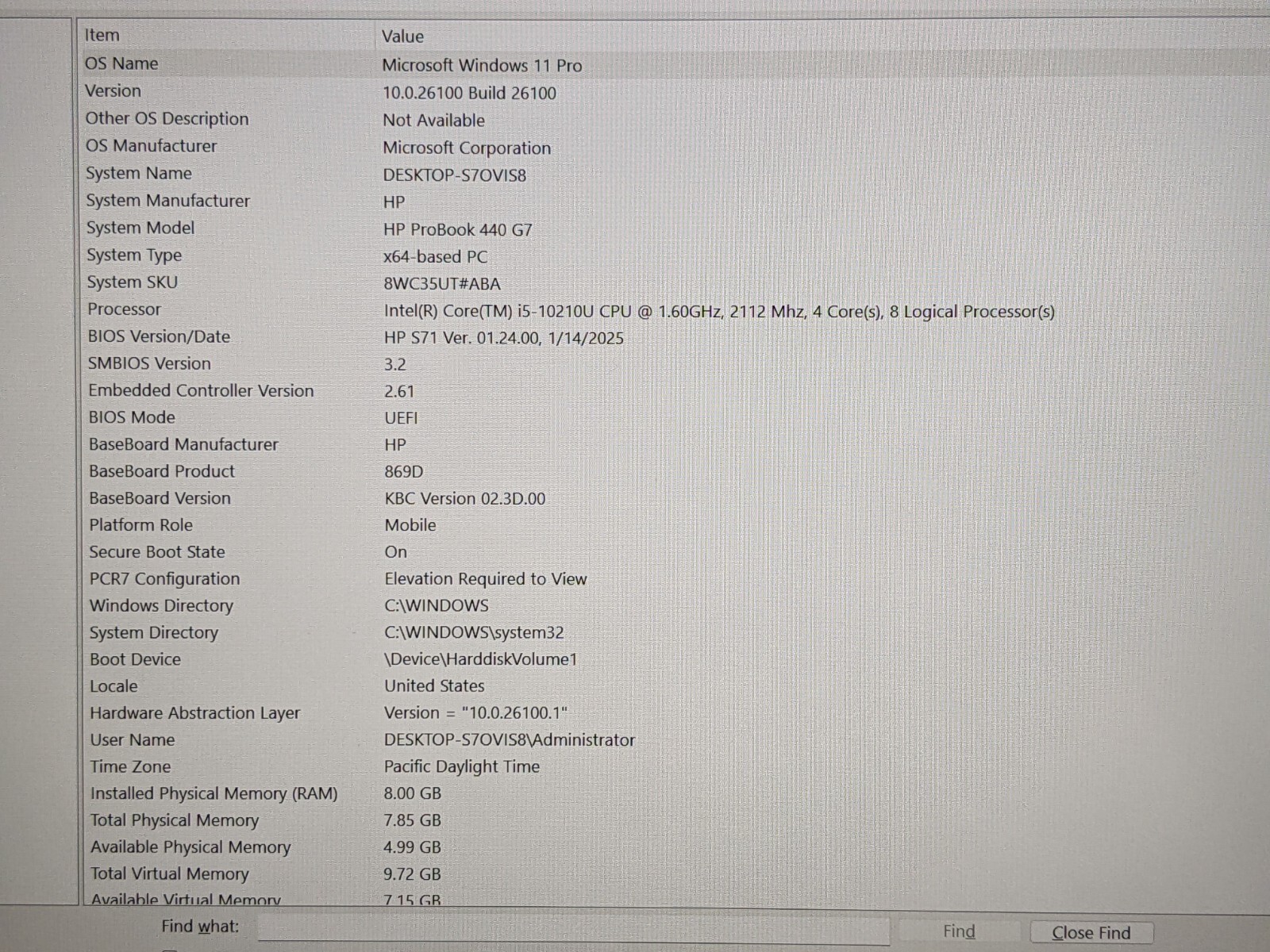Select the Processor row label
The height and width of the screenshot is (952, 1270).
coord(124,309)
